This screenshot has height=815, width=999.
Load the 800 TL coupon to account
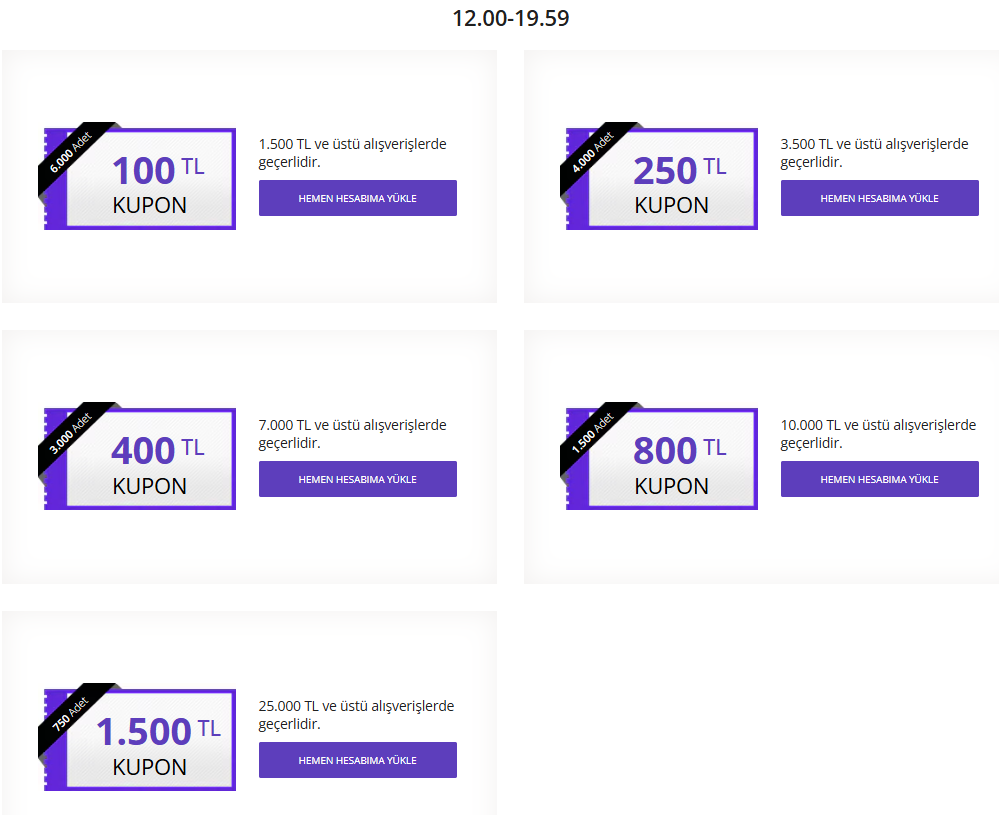879,479
